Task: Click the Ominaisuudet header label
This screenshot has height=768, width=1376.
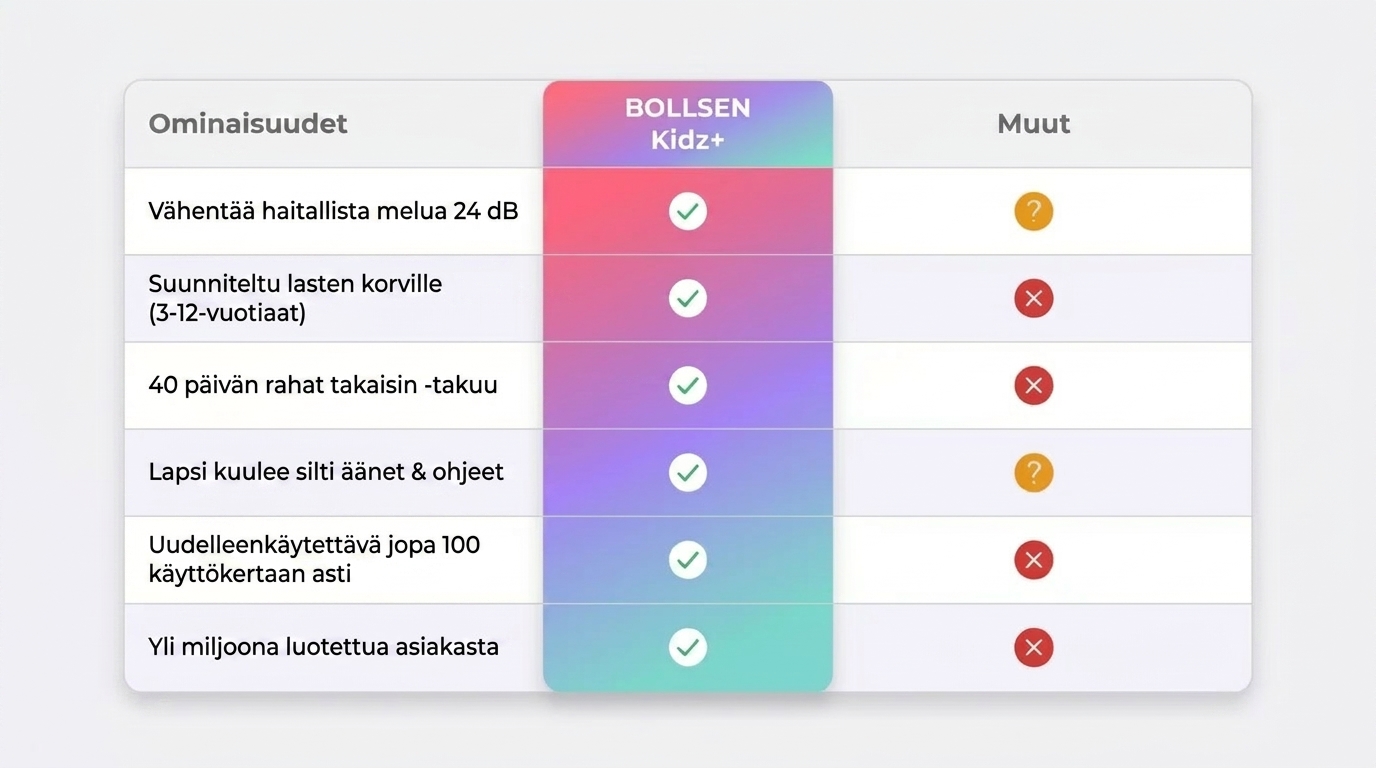Action: click(x=248, y=124)
